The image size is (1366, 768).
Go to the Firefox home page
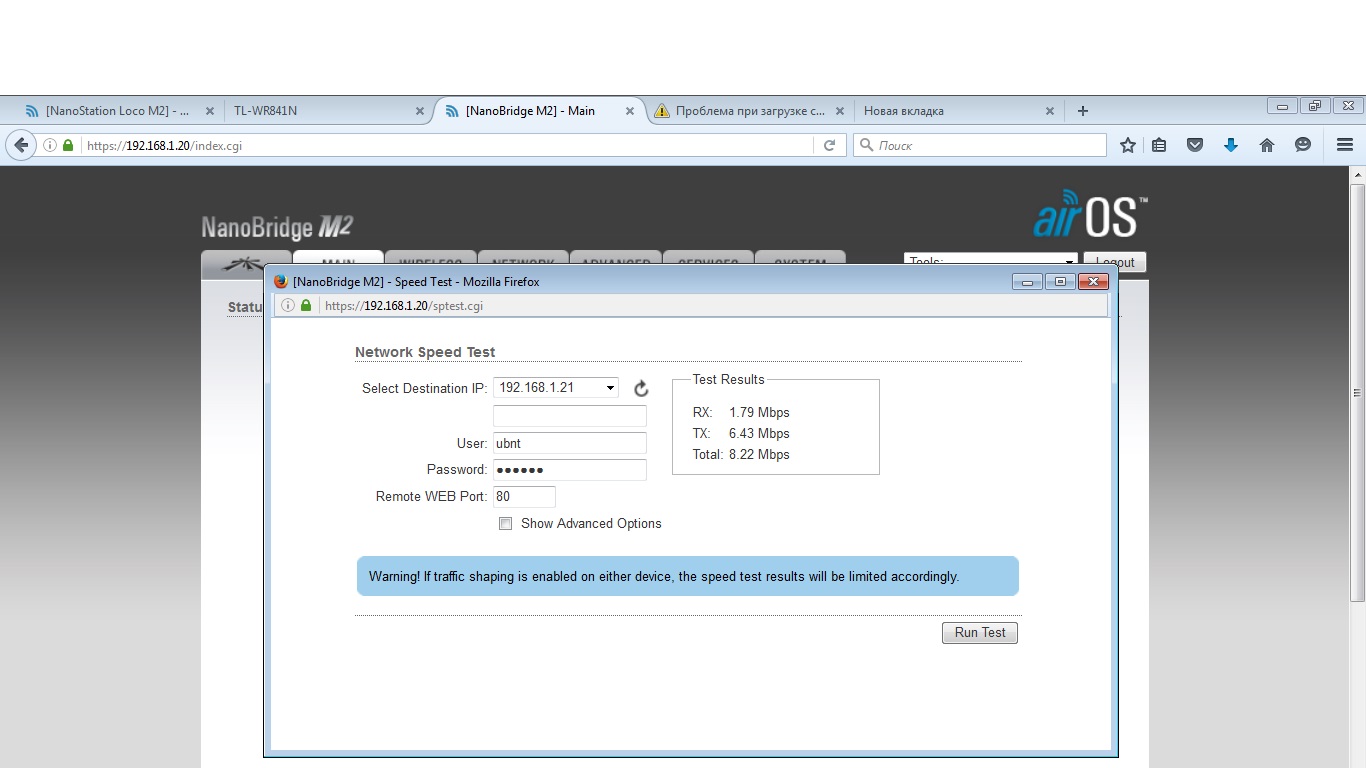point(1267,145)
